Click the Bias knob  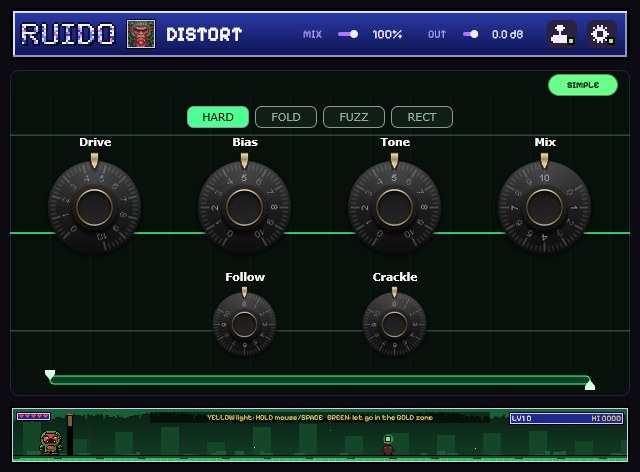[244, 207]
